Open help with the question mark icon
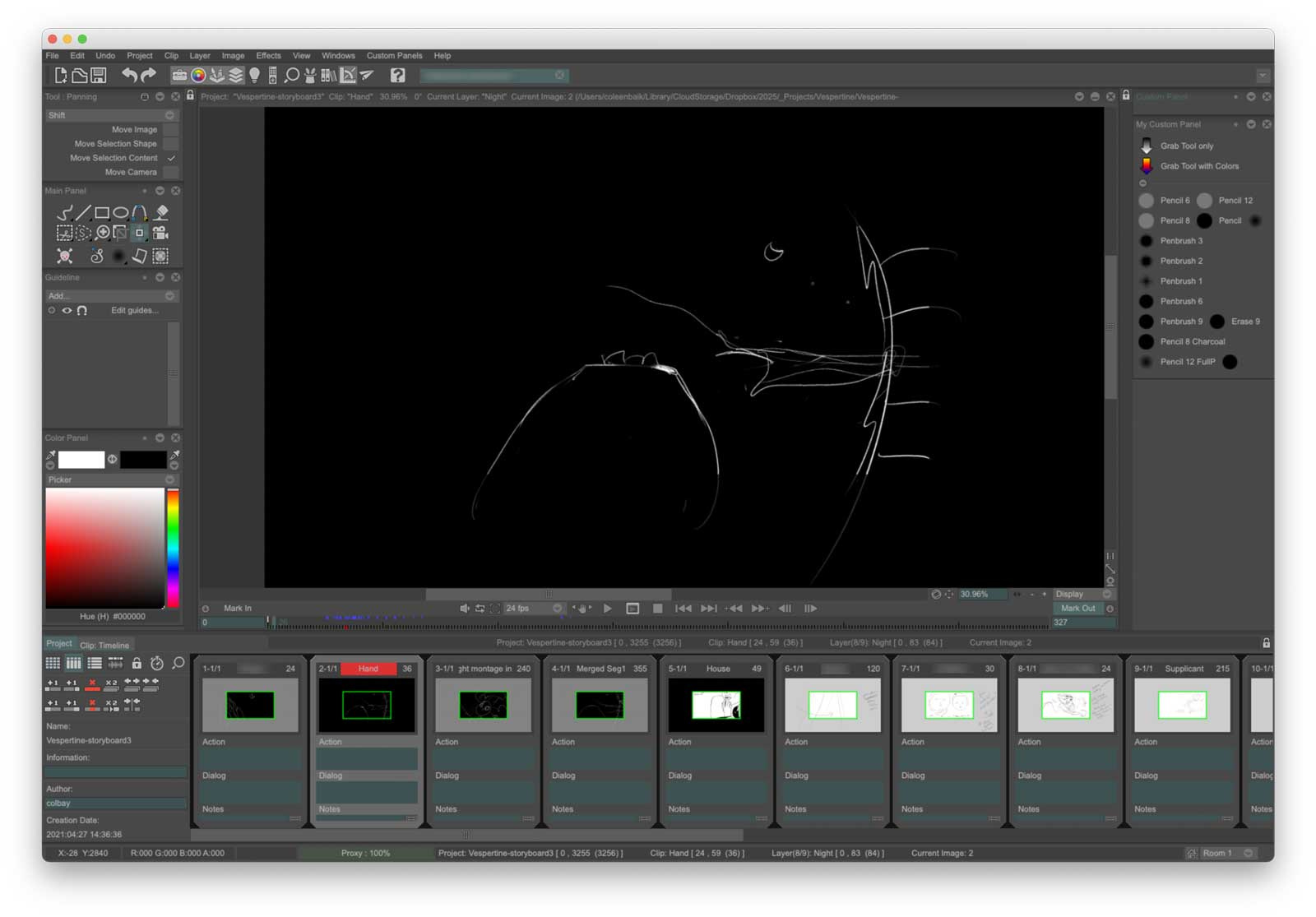1316x917 pixels. click(x=398, y=76)
